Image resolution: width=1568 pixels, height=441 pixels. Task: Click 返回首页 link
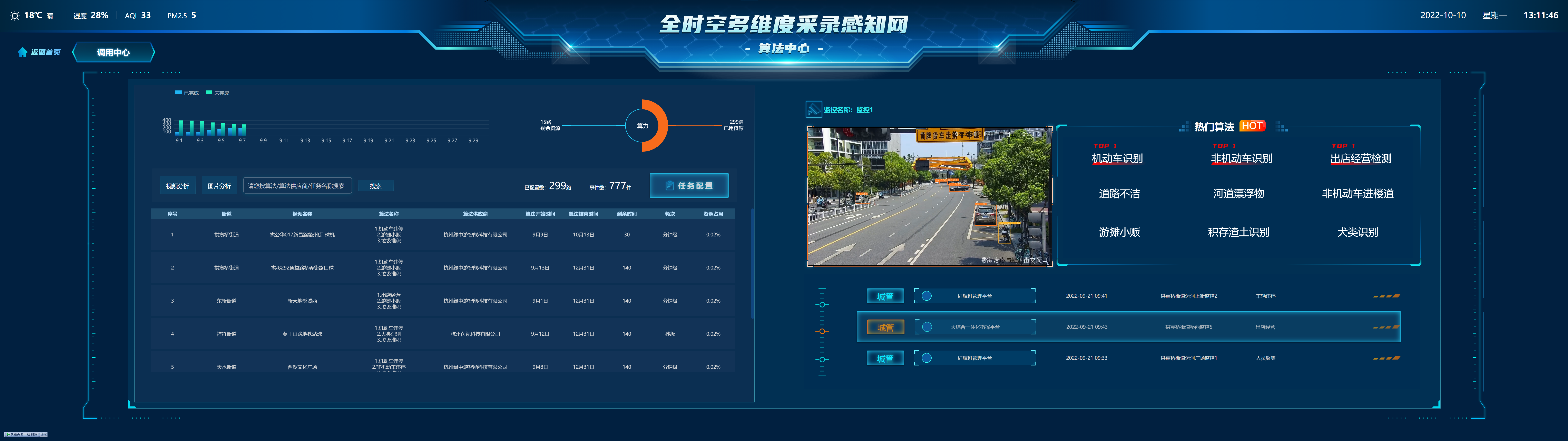coord(46,52)
